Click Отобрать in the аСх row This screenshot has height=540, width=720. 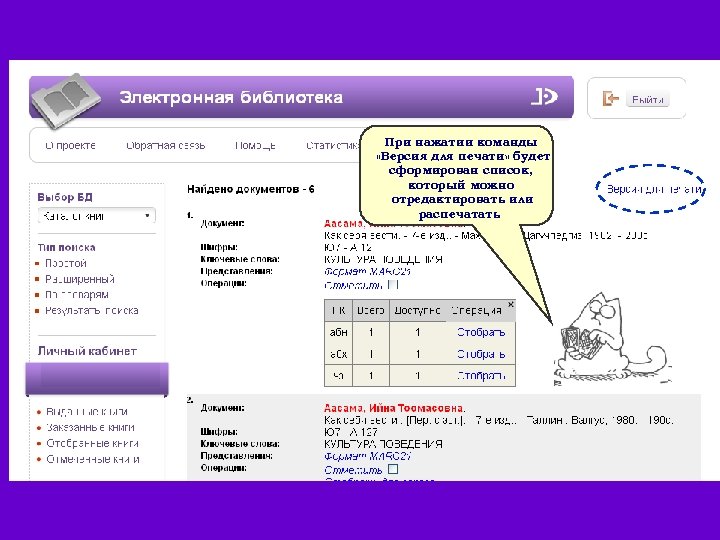click(481, 354)
